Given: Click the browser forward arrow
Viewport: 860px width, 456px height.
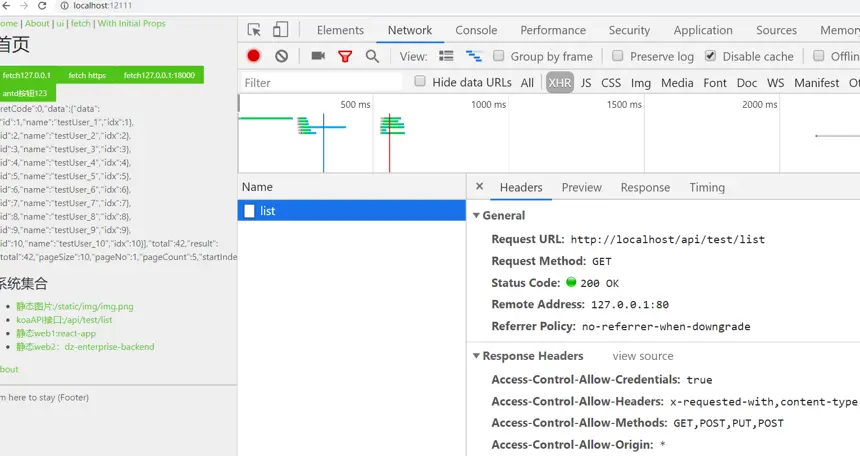Looking at the screenshot, I should [24, 5].
